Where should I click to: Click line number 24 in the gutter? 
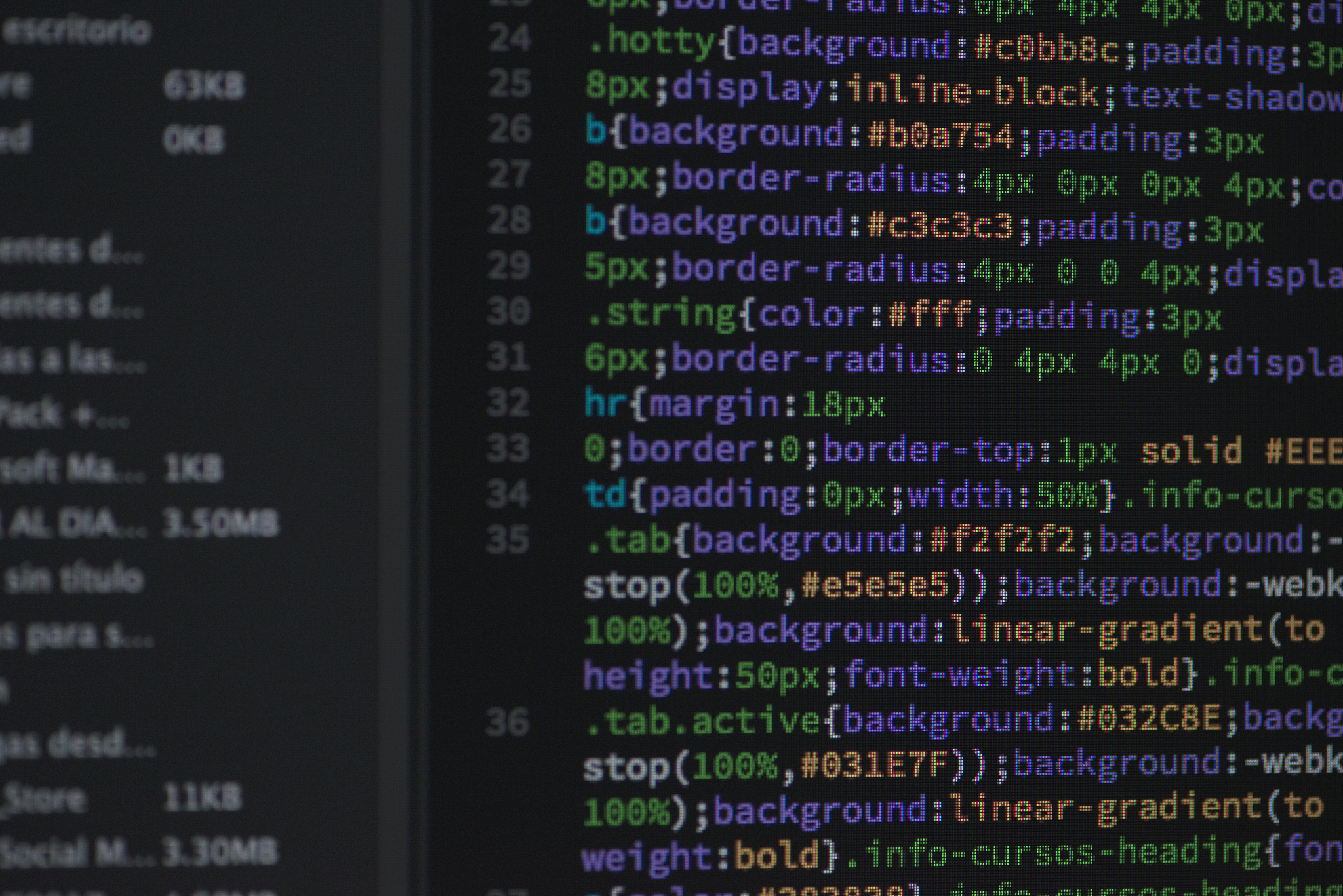point(510,38)
